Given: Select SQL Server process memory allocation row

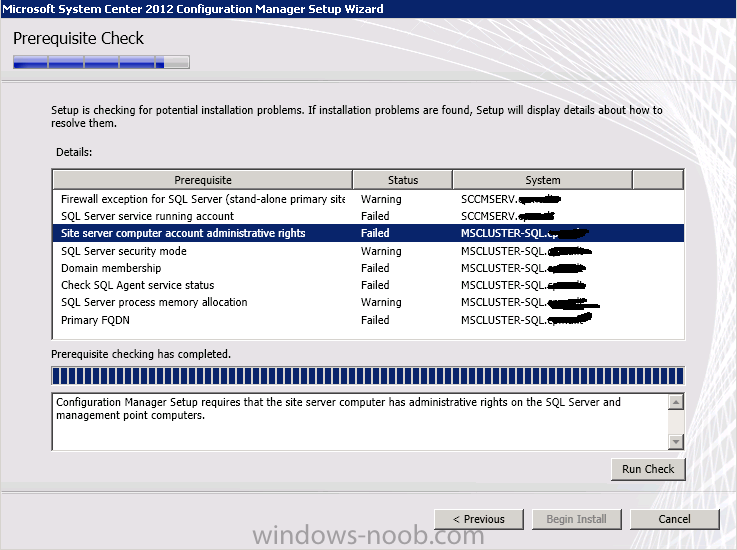Looking at the screenshot, I should [154, 302].
